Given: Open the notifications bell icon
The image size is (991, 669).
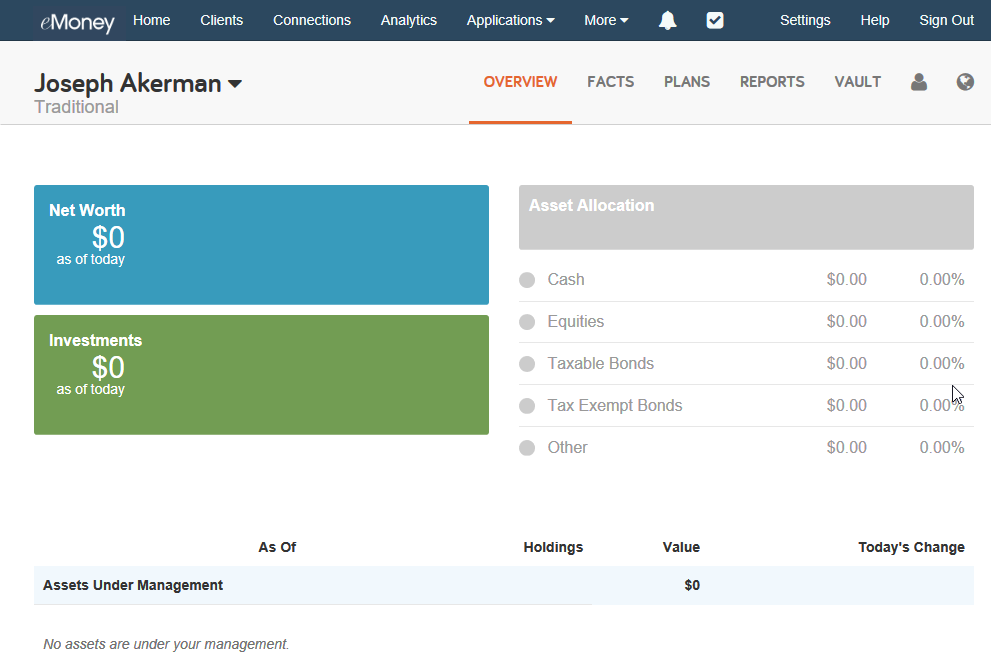Looking at the screenshot, I should [x=667, y=19].
